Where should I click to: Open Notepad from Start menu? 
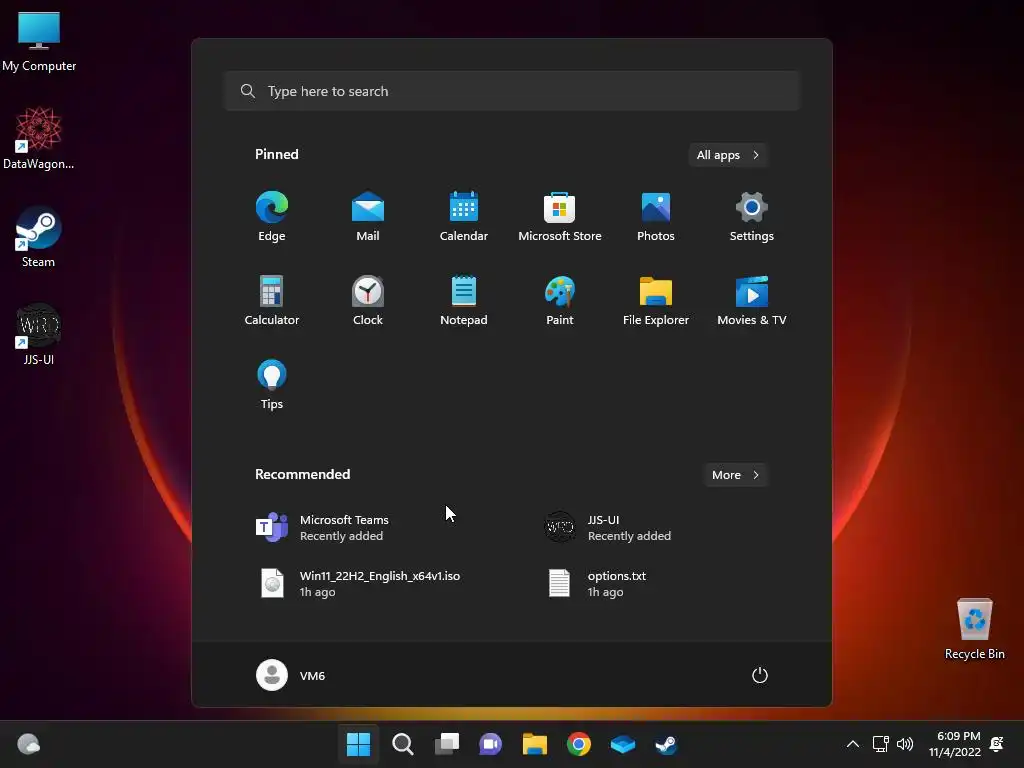[464, 300]
